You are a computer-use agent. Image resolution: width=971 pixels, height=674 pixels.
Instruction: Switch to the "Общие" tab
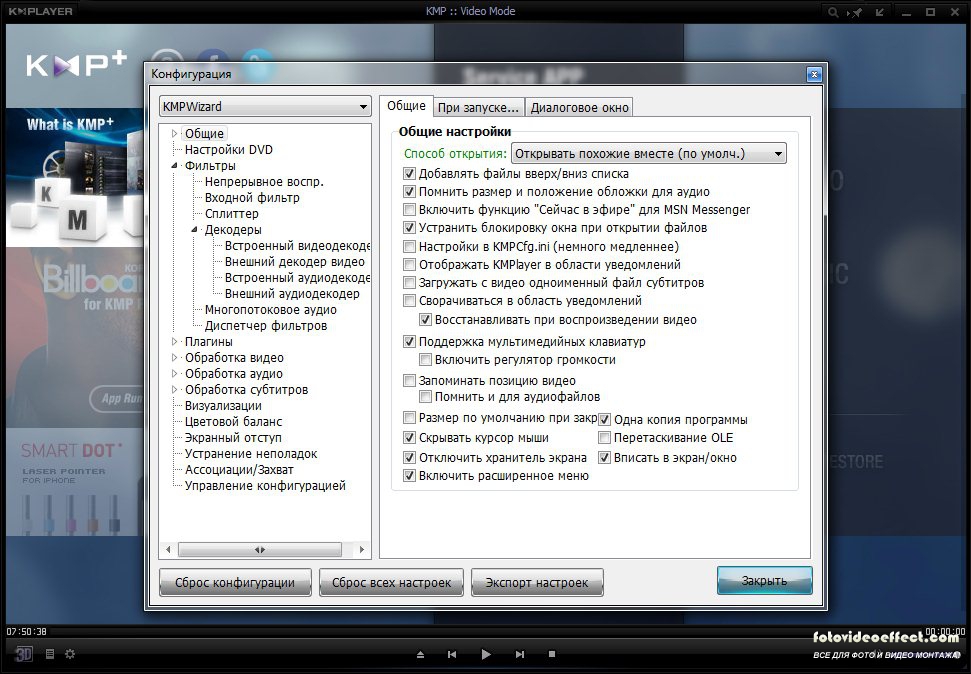[x=406, y=106]
